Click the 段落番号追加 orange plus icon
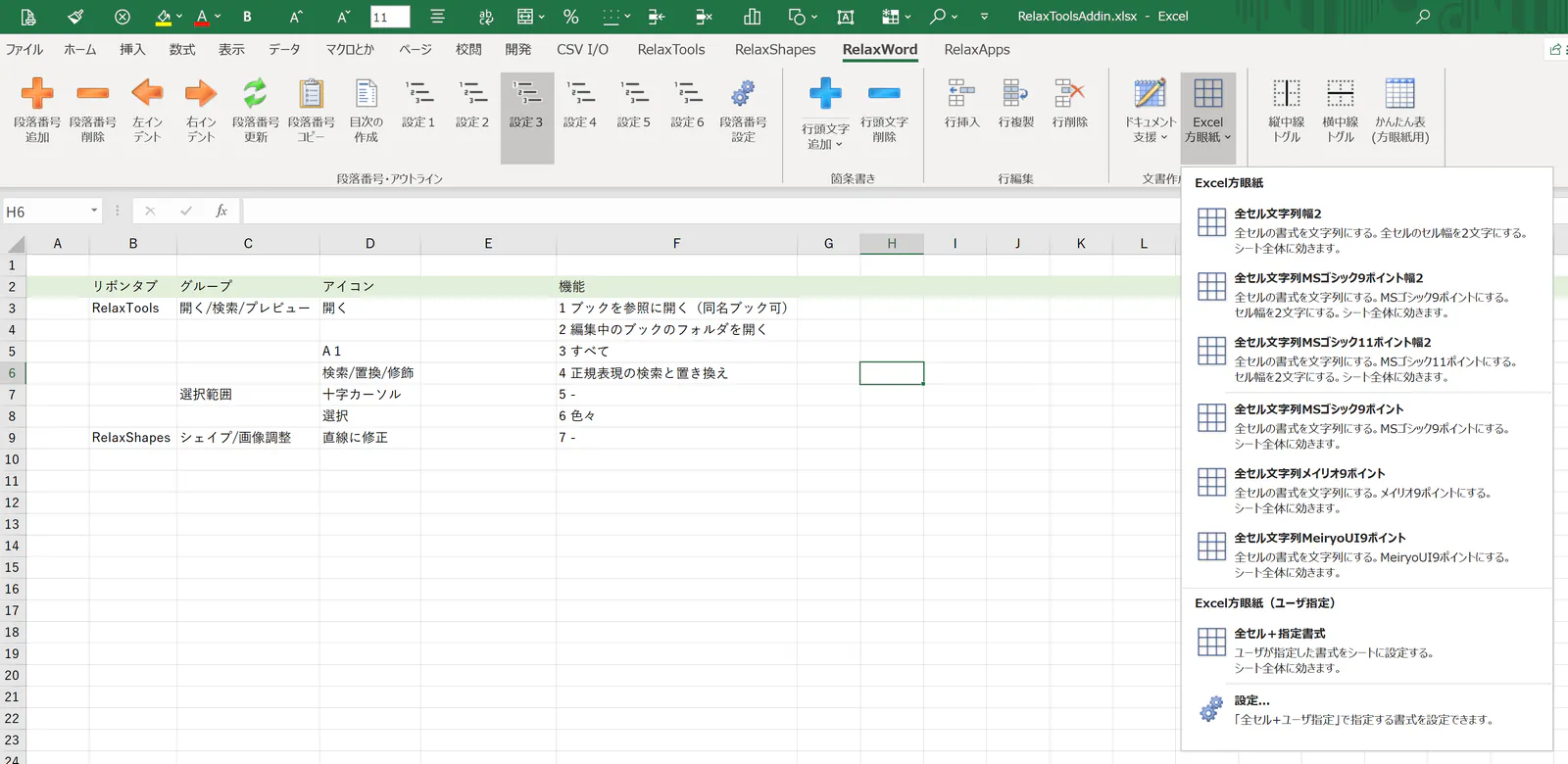Viewport: 1568px width, 764px height. click(37, 93)
